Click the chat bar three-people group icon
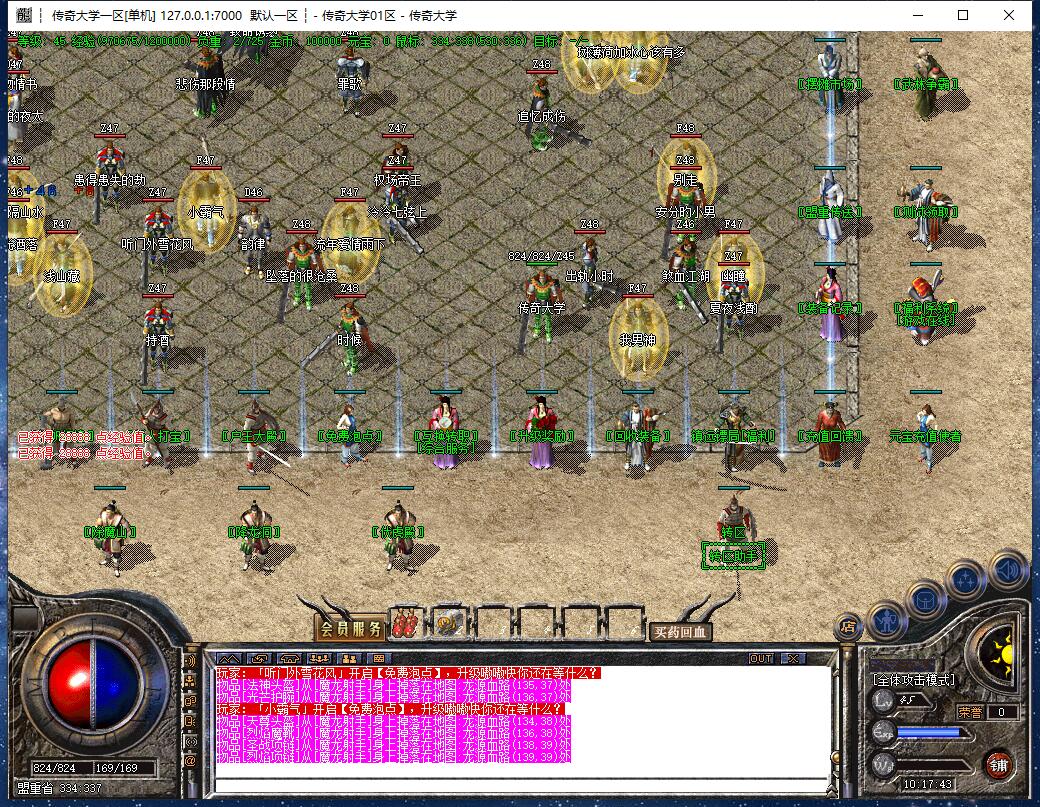Viewport: 1040px width, 807px height. [x=319, y=658]
